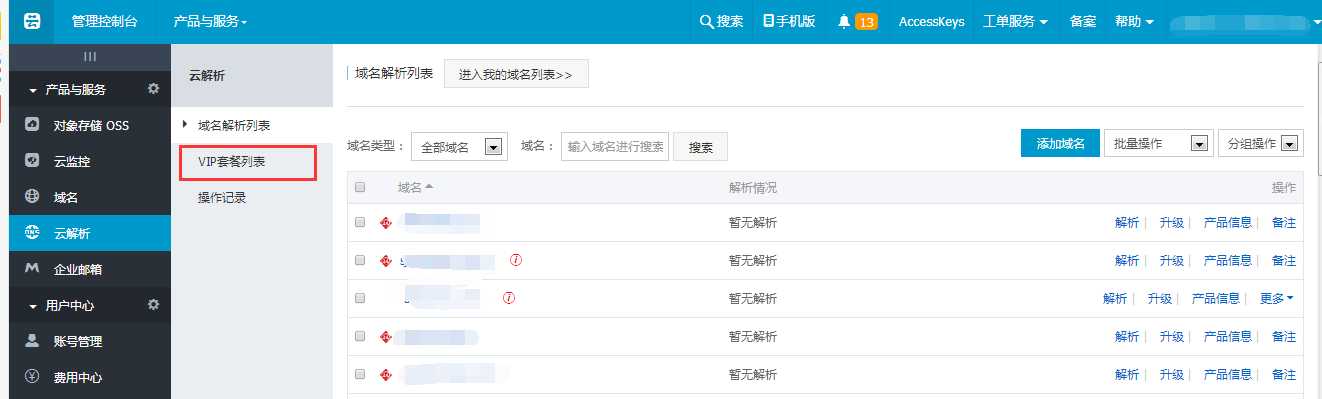Viewport: 1322px width, 399px height.
Task: Click 解析 link in row with 更多
Action: click(x=1115, y=298)
